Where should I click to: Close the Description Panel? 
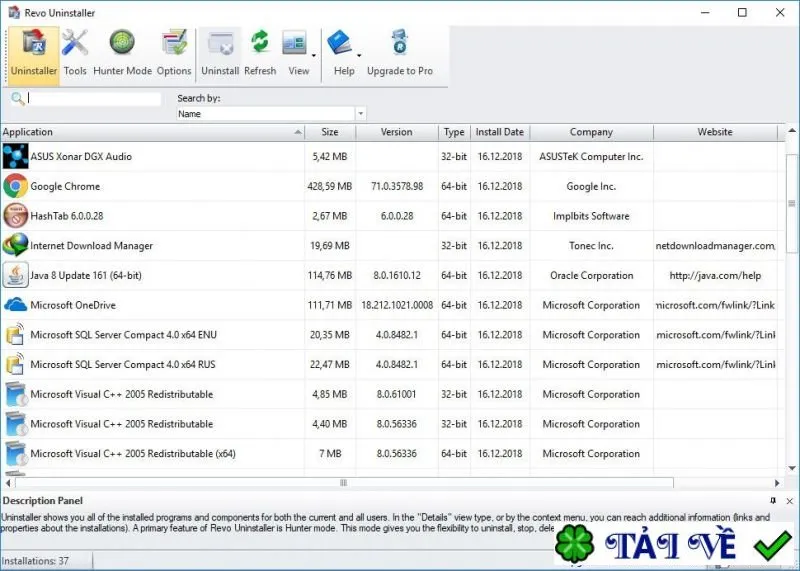pyautogui.click(x=789, y=501)
